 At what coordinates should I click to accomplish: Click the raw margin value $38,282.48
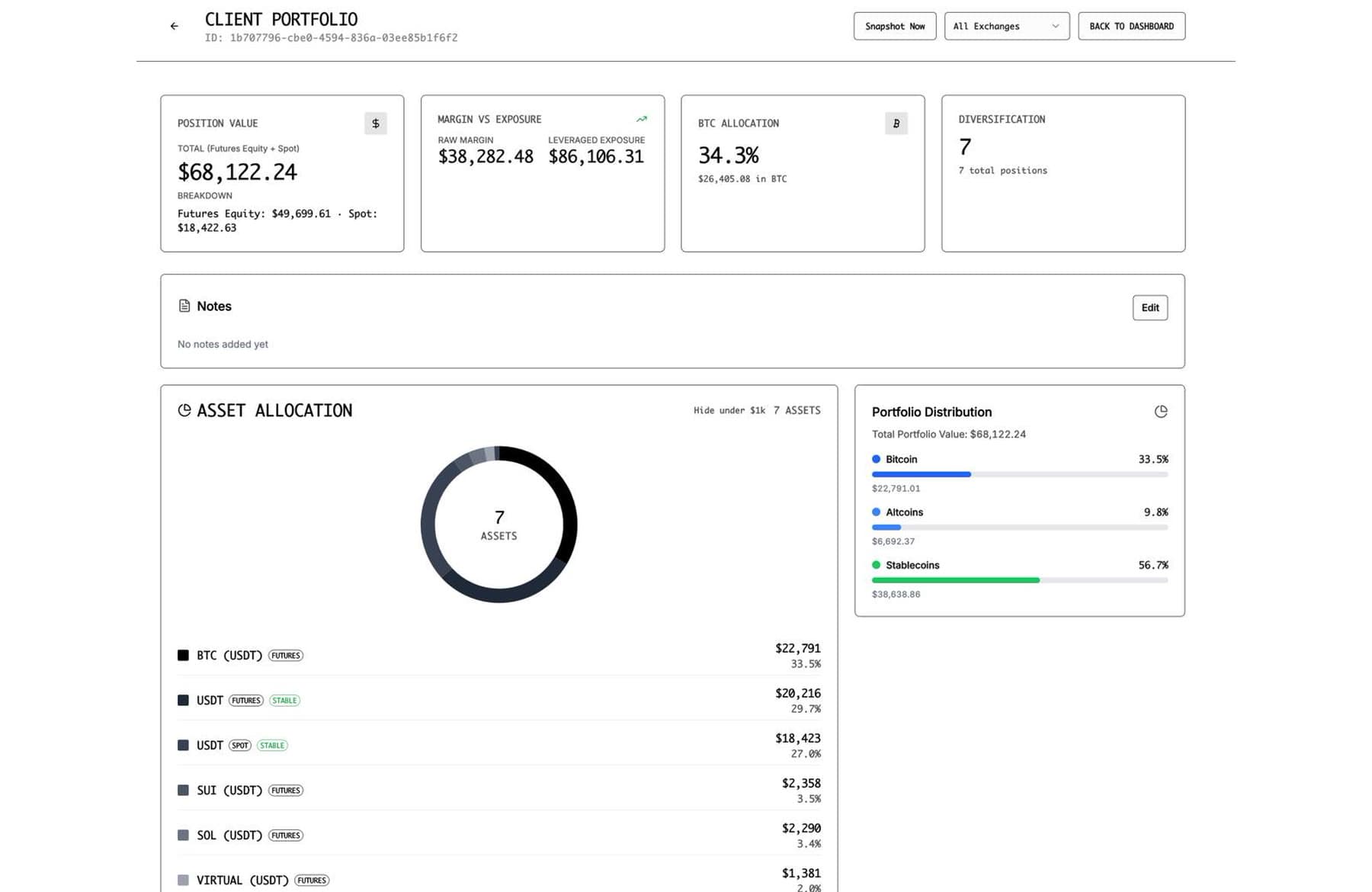pos(486,156)
